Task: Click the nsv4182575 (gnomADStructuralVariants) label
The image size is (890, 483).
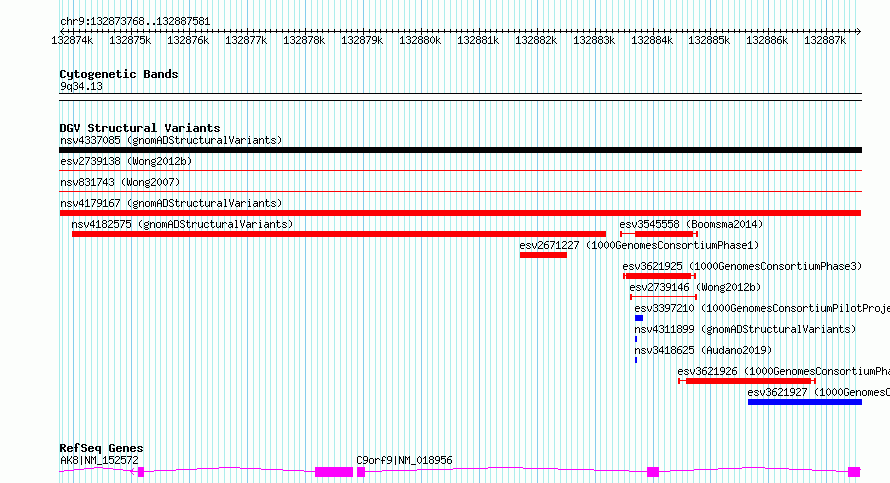Action: [x=182, y=224]
